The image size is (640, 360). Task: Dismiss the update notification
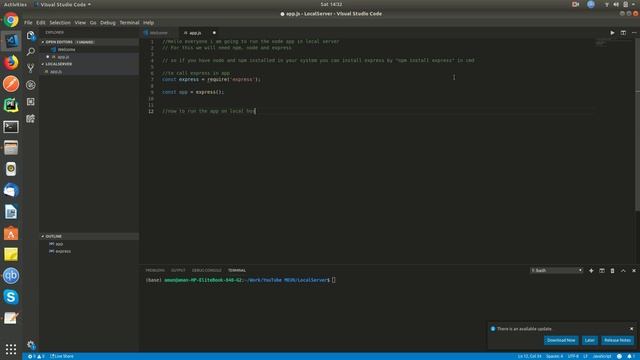631,329
